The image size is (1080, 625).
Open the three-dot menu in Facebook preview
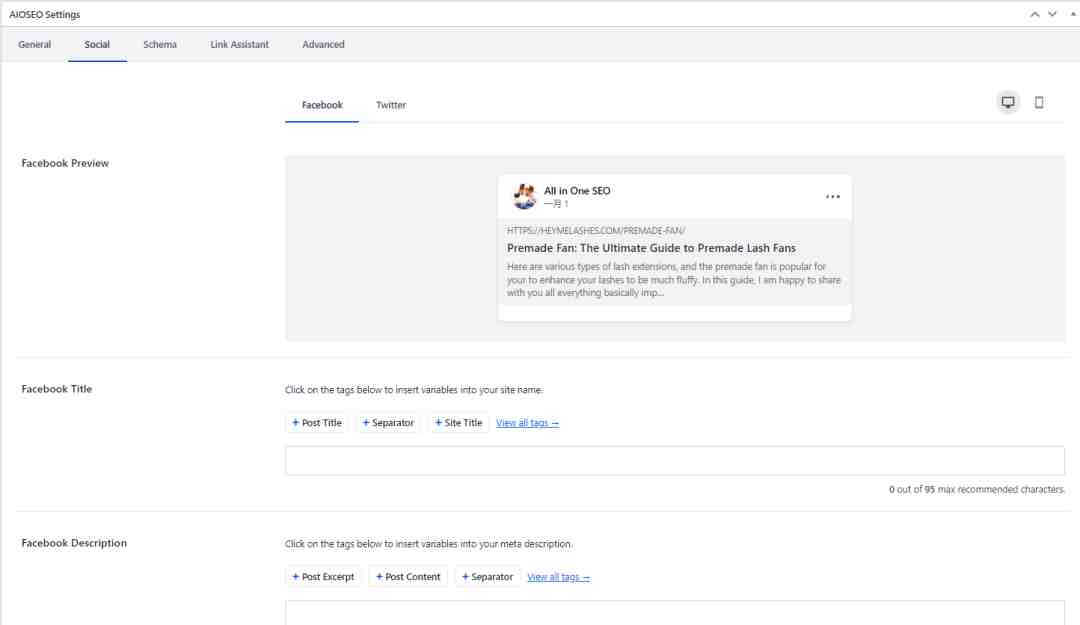[x=833, y=196]
